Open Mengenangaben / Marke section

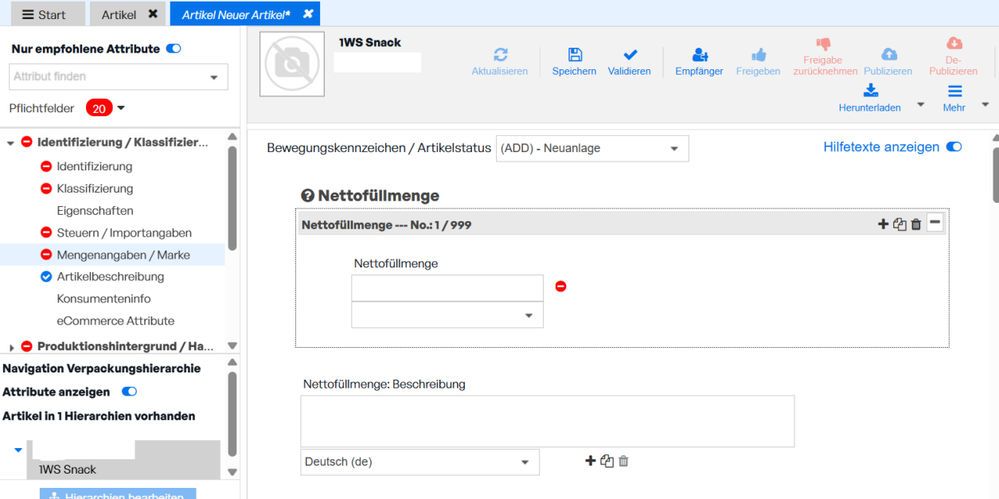(124, 255)
